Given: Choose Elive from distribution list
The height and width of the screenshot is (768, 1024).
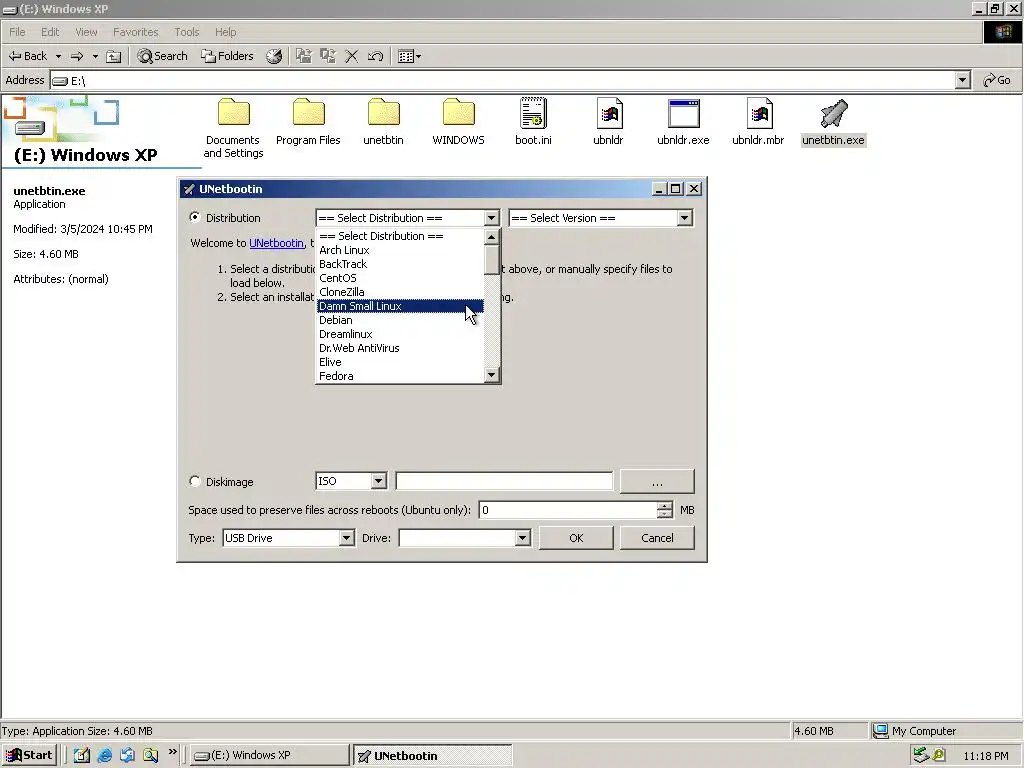Looking at the screenshot, I should point(400,362).
